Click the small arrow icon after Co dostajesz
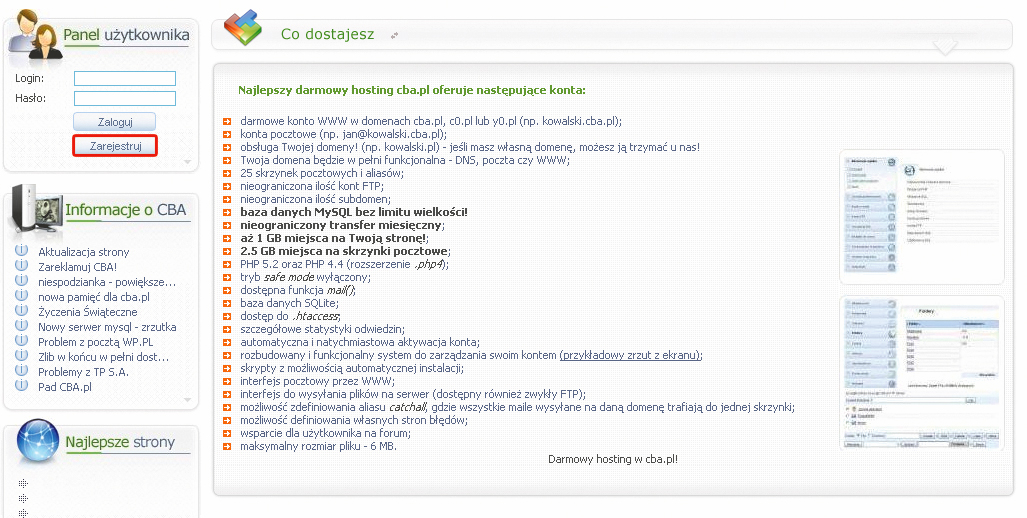The image size is (1027, 518). [x=394, y=36]
